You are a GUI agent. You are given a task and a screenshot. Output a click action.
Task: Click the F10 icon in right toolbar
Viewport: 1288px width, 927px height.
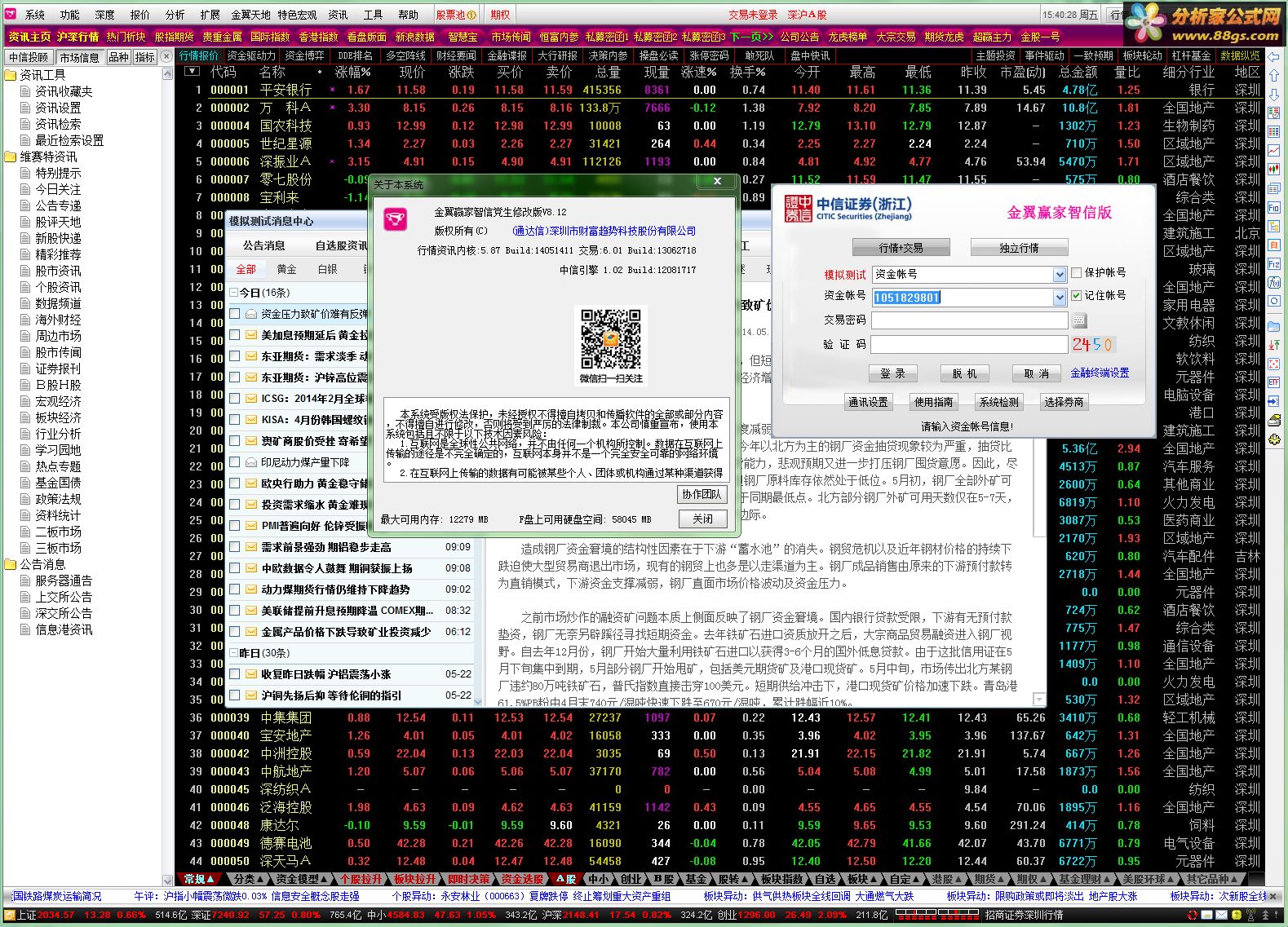point(1274,208)
